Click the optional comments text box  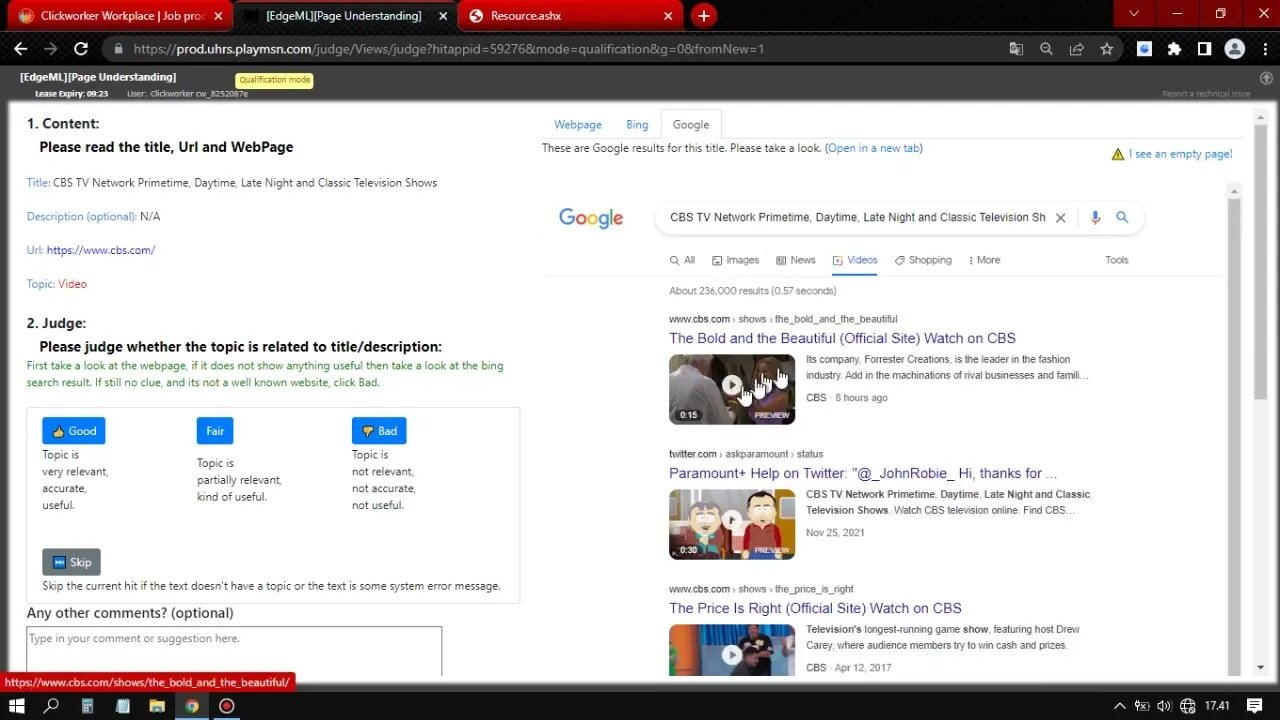(x=234, y=651)
